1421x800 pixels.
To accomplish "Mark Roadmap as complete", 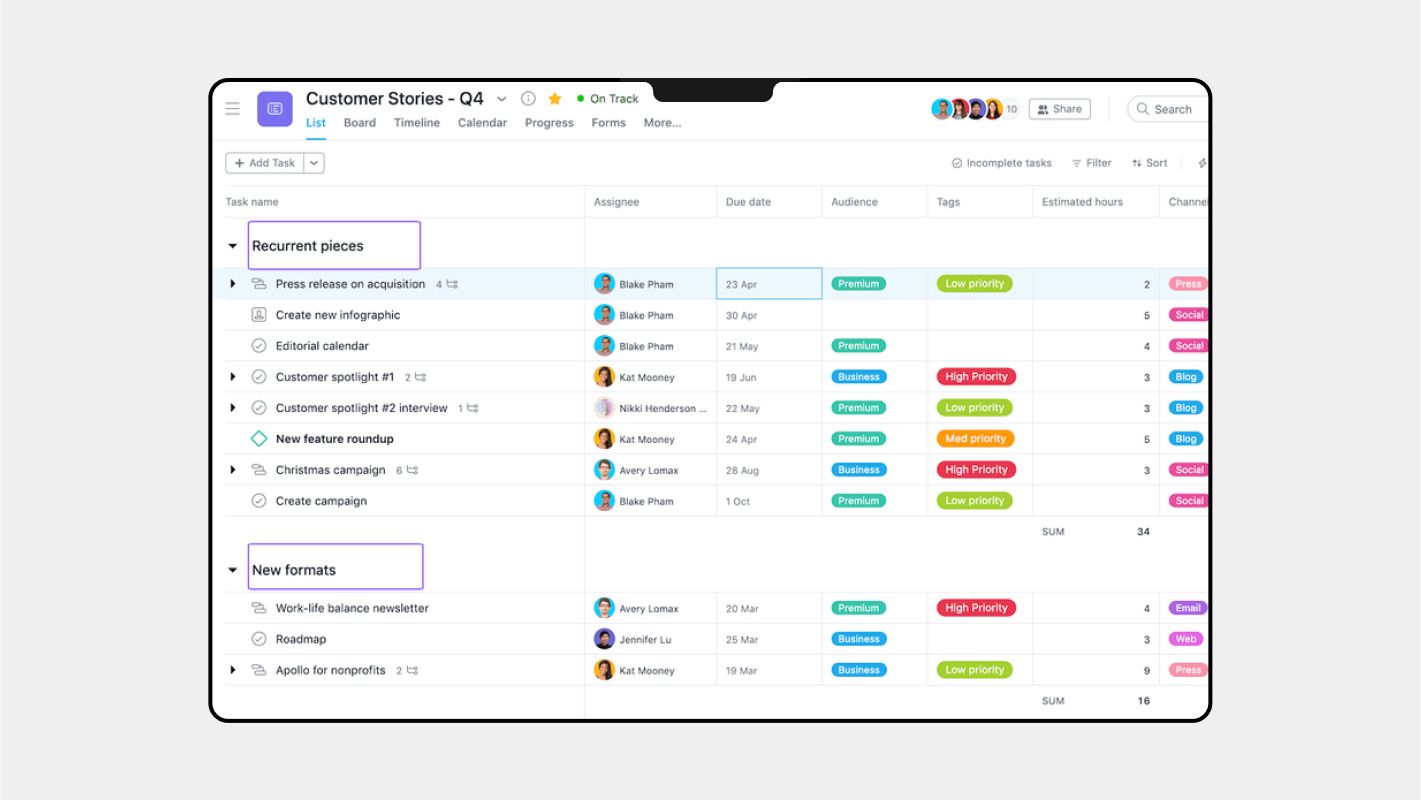I will click(258, 638).
